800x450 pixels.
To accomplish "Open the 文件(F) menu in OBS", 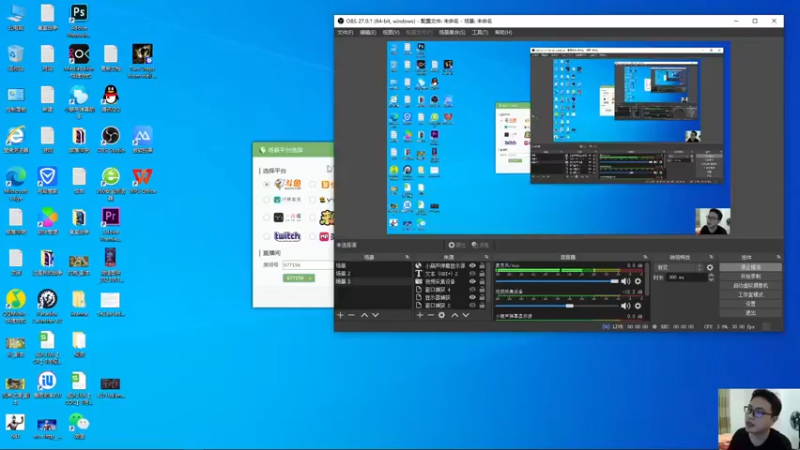I will click(345, 32).
